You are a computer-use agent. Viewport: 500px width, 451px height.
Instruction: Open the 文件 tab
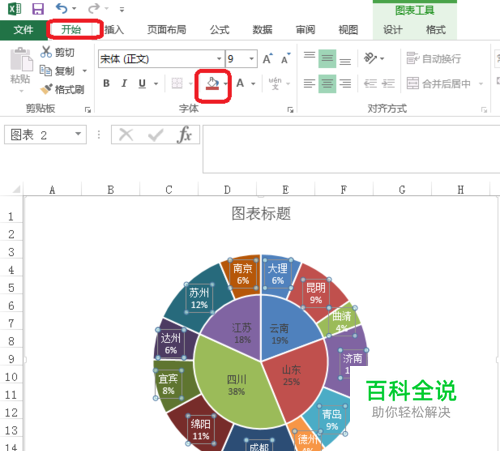[23, 30]
